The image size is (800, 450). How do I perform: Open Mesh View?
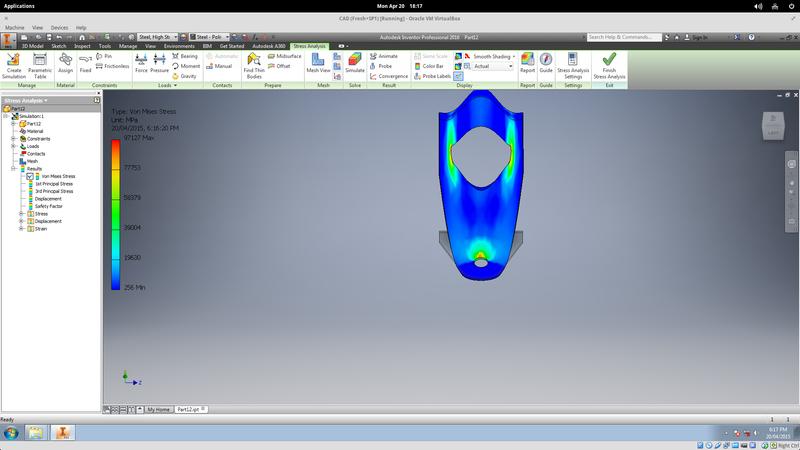(x=318, y=62)
